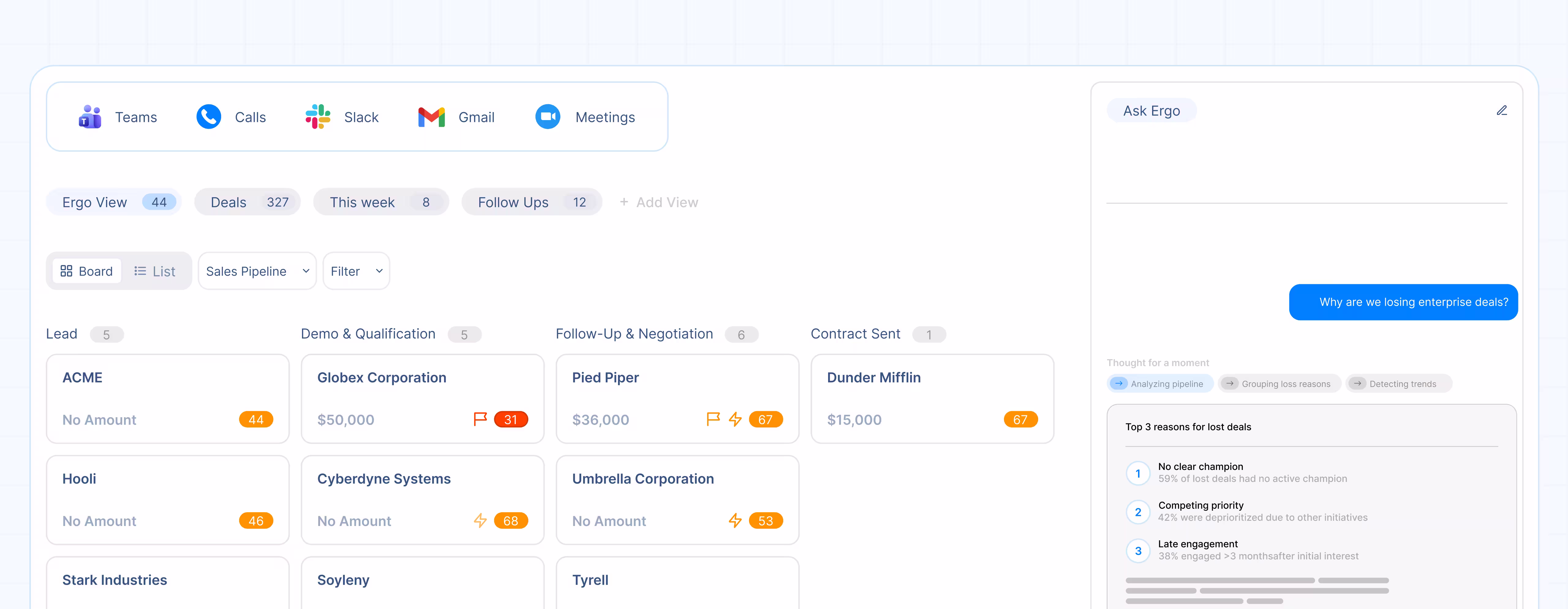Click the message bubble about losing enterprise deals

coord(1403,302)
